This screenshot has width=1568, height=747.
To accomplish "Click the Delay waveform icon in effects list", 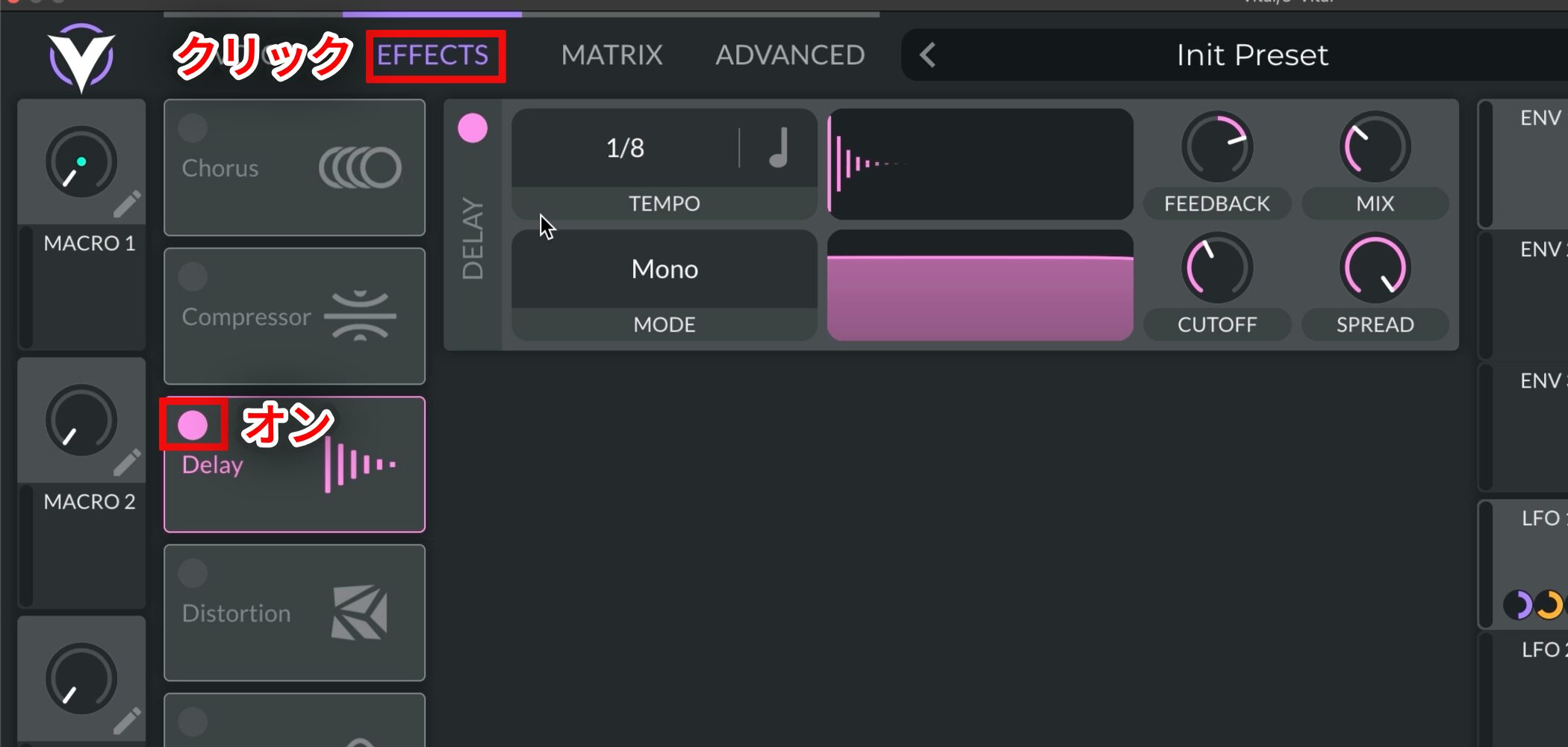I will 360,465.
